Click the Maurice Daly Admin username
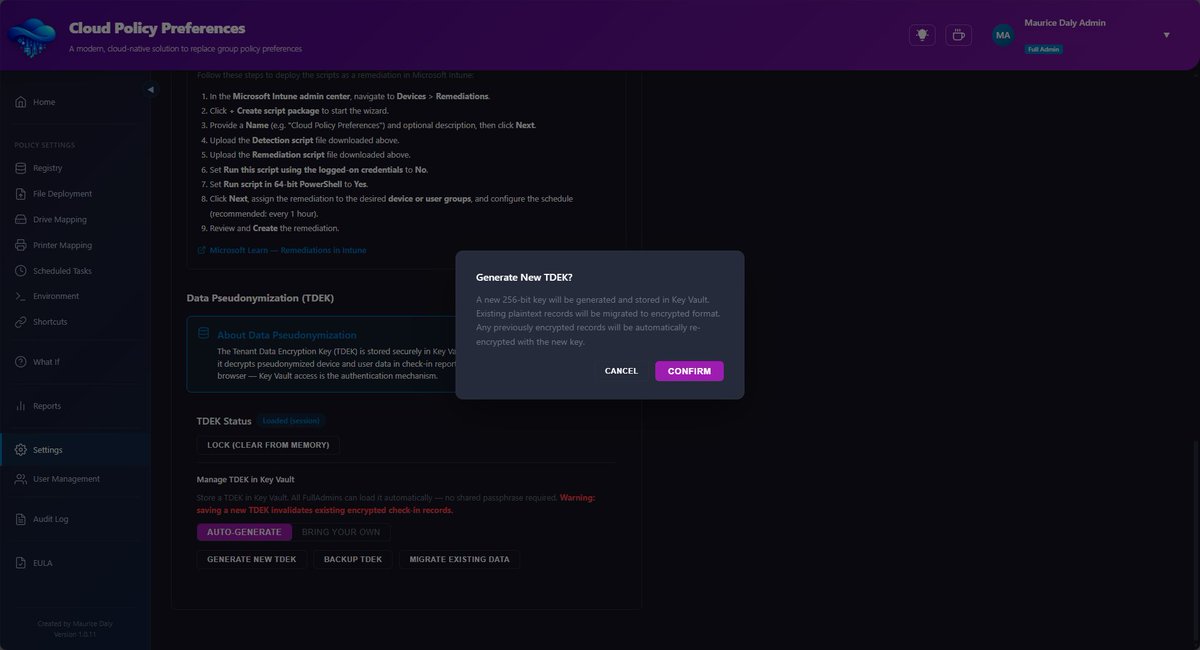 pyautogui.click(x=1065, y=22)
